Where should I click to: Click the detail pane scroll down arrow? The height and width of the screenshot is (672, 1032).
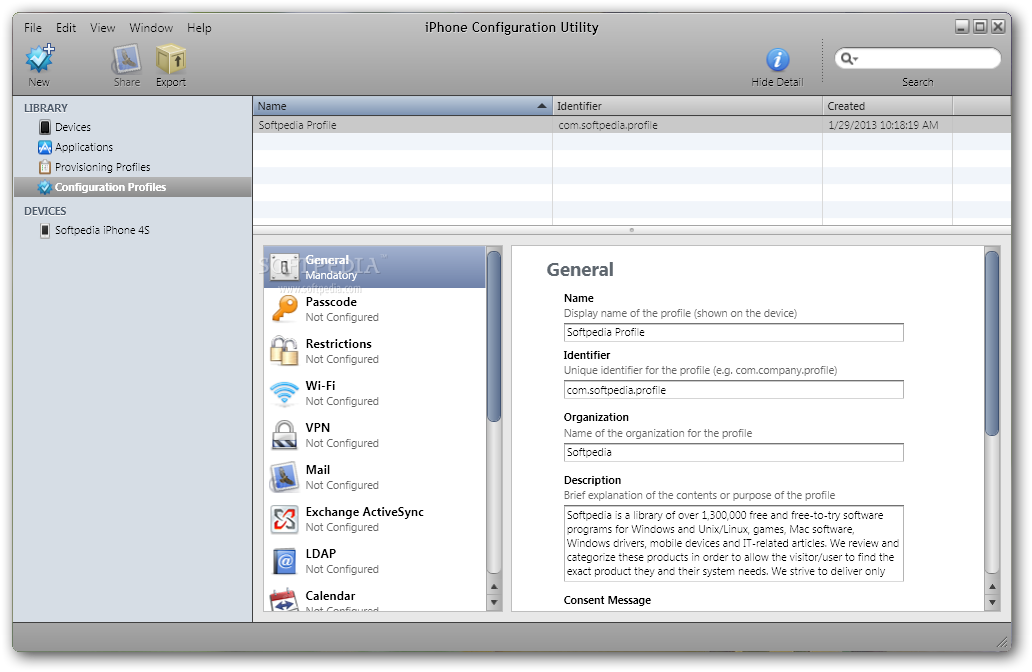point(992,602)
